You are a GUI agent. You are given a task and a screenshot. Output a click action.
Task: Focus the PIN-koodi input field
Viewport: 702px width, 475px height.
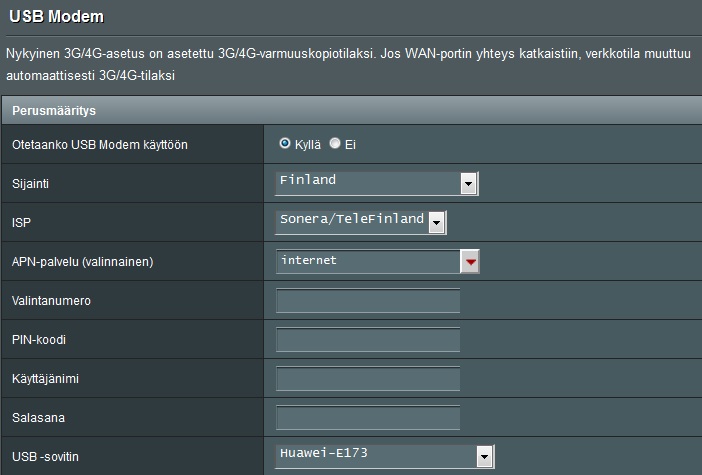(x=367, y=340)
